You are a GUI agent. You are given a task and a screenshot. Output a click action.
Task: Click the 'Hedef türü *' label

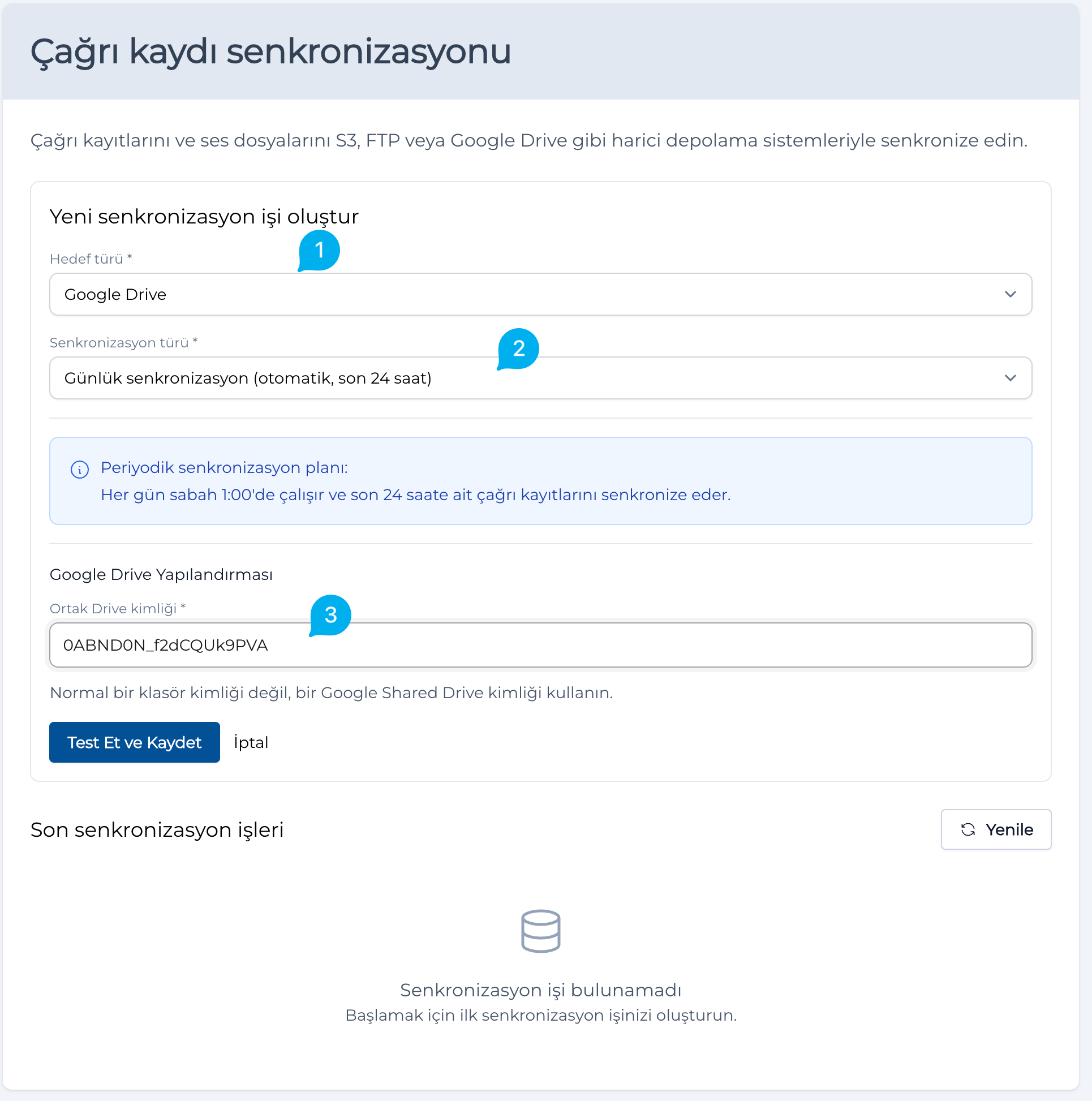pos(91,259)
